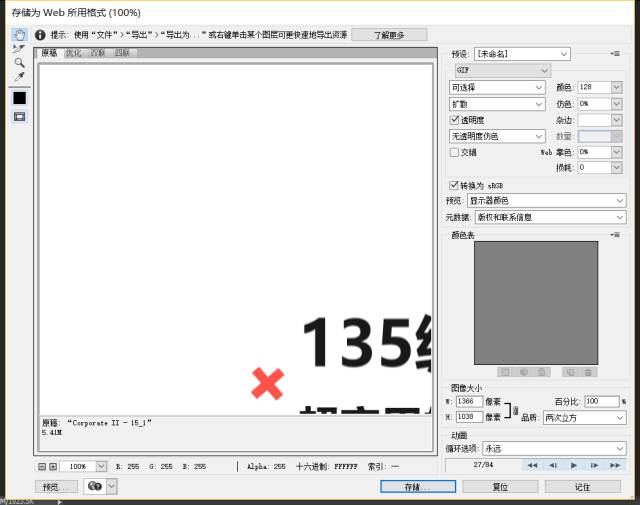Open the optimize panel flyout menu

(616, 53)
